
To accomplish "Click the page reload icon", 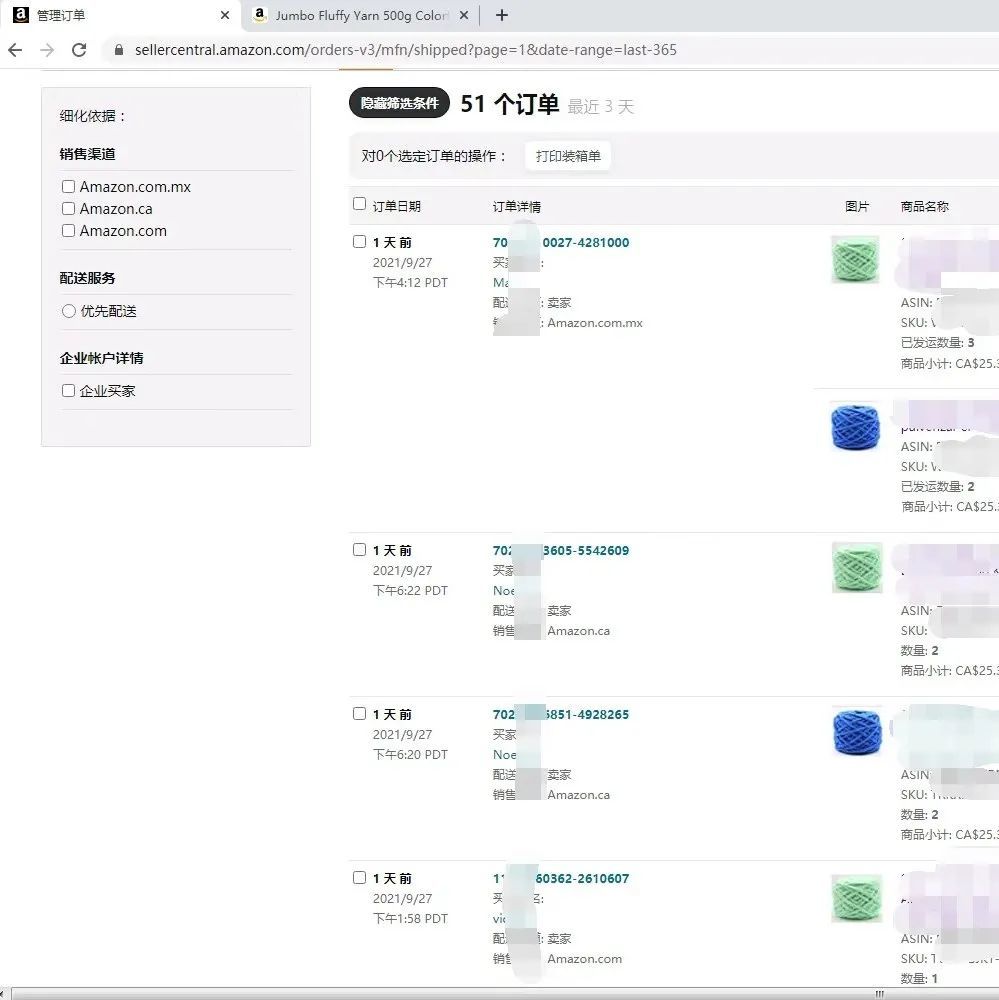I will (x=80, y=49).
